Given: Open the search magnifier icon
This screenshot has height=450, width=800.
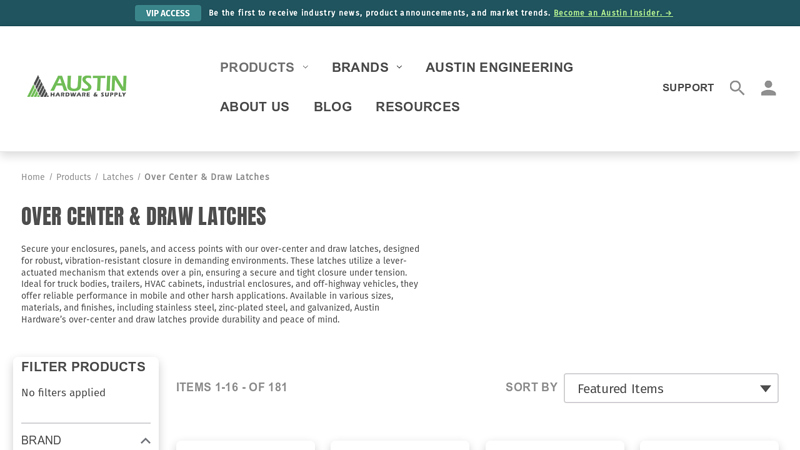Looking at the screenshot, I should [x=737, y=88].
